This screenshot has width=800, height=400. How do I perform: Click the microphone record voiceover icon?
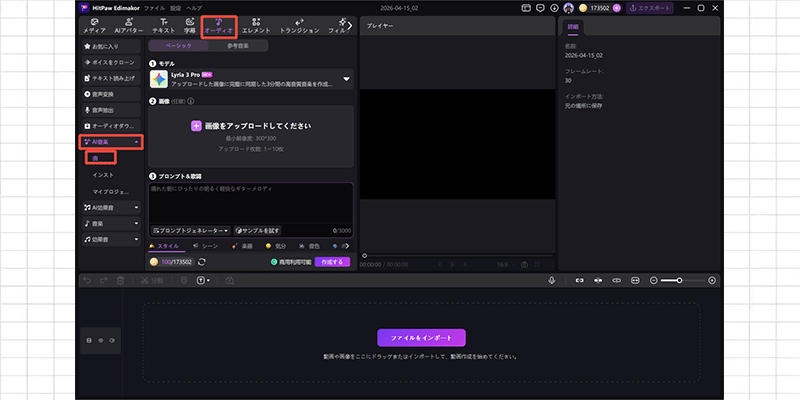coord(552,280)
